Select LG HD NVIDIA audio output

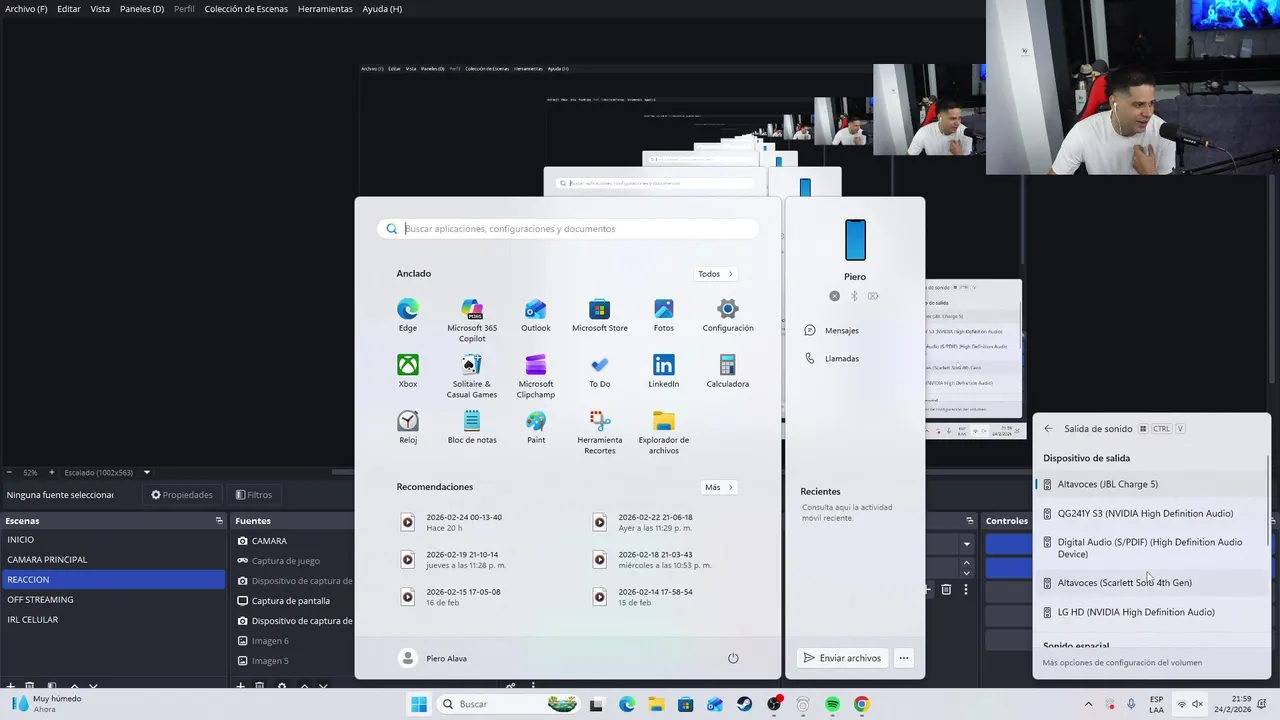pos(1150,612)
